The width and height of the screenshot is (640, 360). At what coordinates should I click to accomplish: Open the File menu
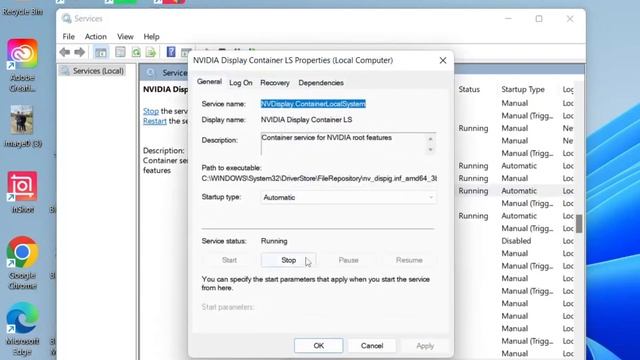[69, 36]
